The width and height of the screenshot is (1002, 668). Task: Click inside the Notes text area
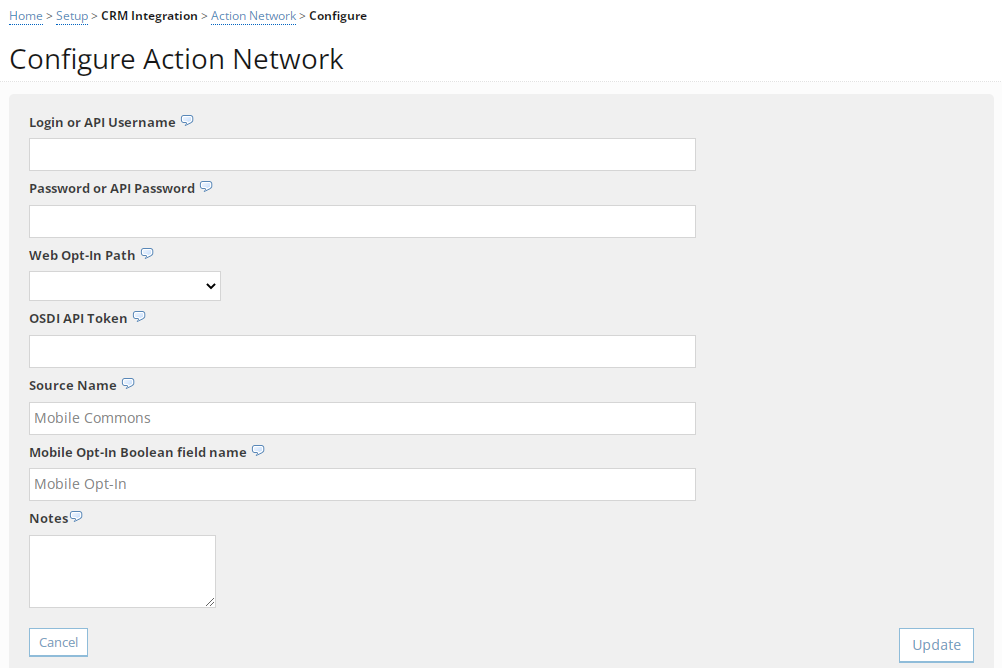pos(122,570)
